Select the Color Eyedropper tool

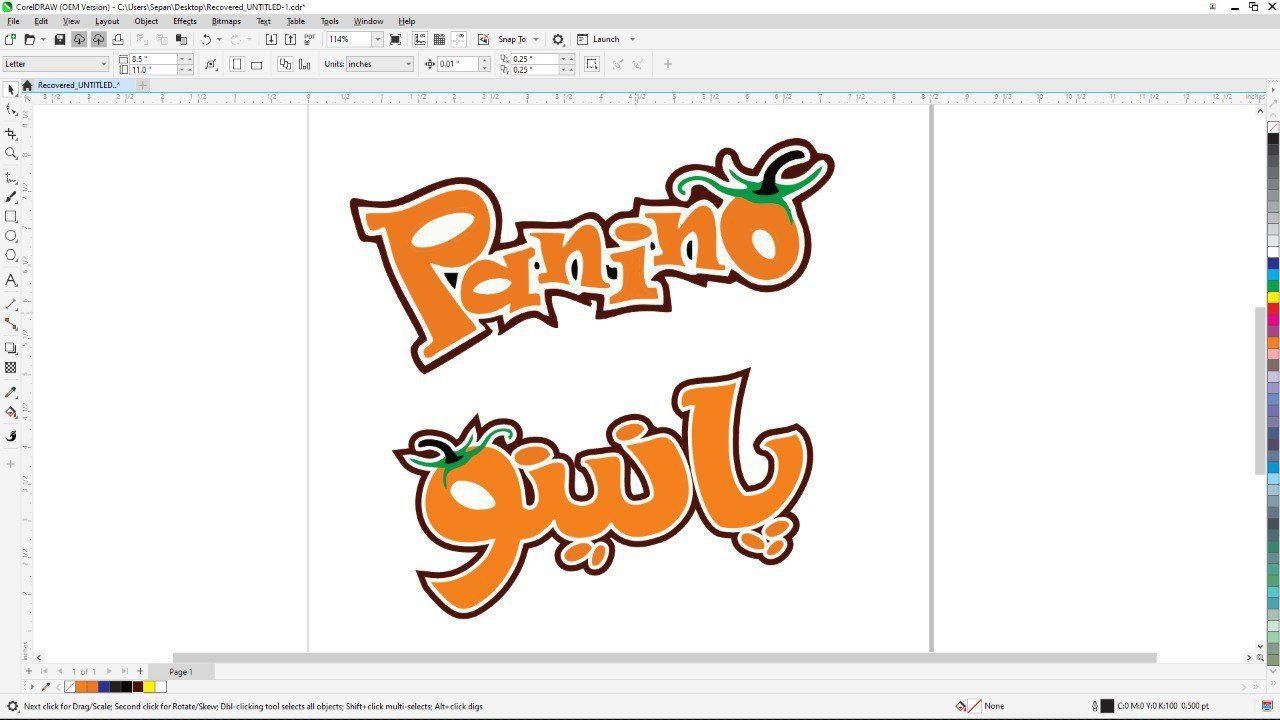tap(11, 392)
